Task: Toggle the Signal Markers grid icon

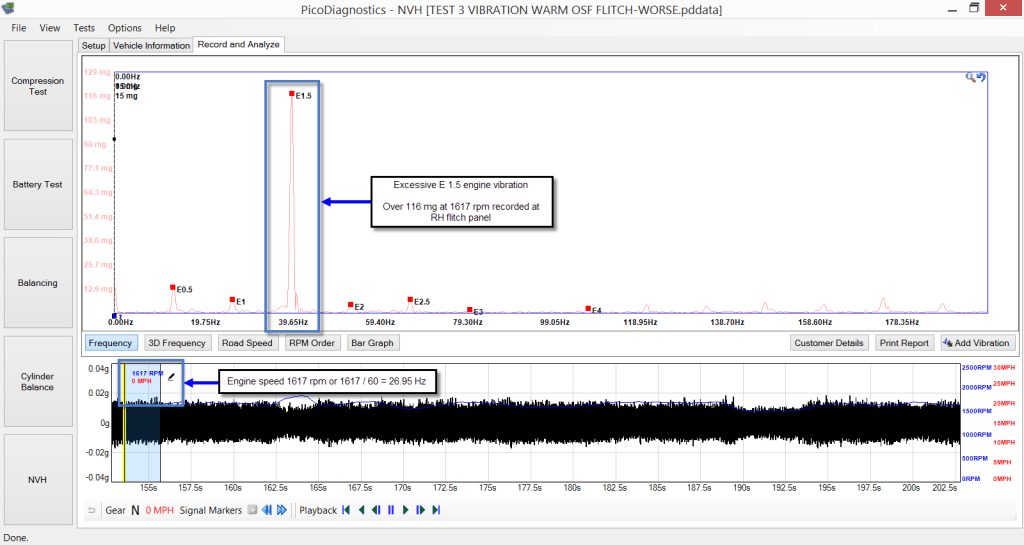Action: click(252, 510)
